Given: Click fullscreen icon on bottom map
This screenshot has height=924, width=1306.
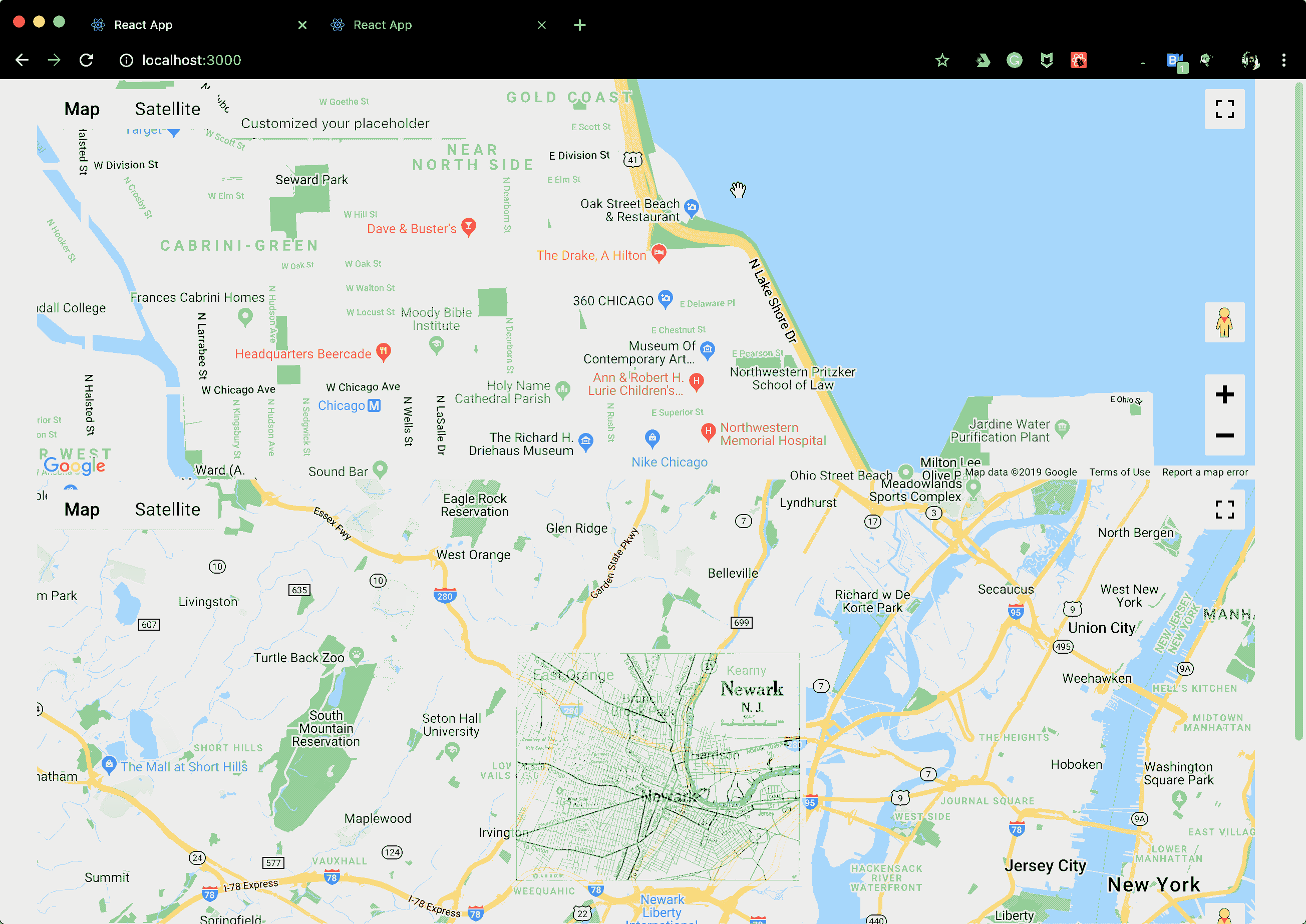Looking at the screenshot, I should pos(1224,509).
